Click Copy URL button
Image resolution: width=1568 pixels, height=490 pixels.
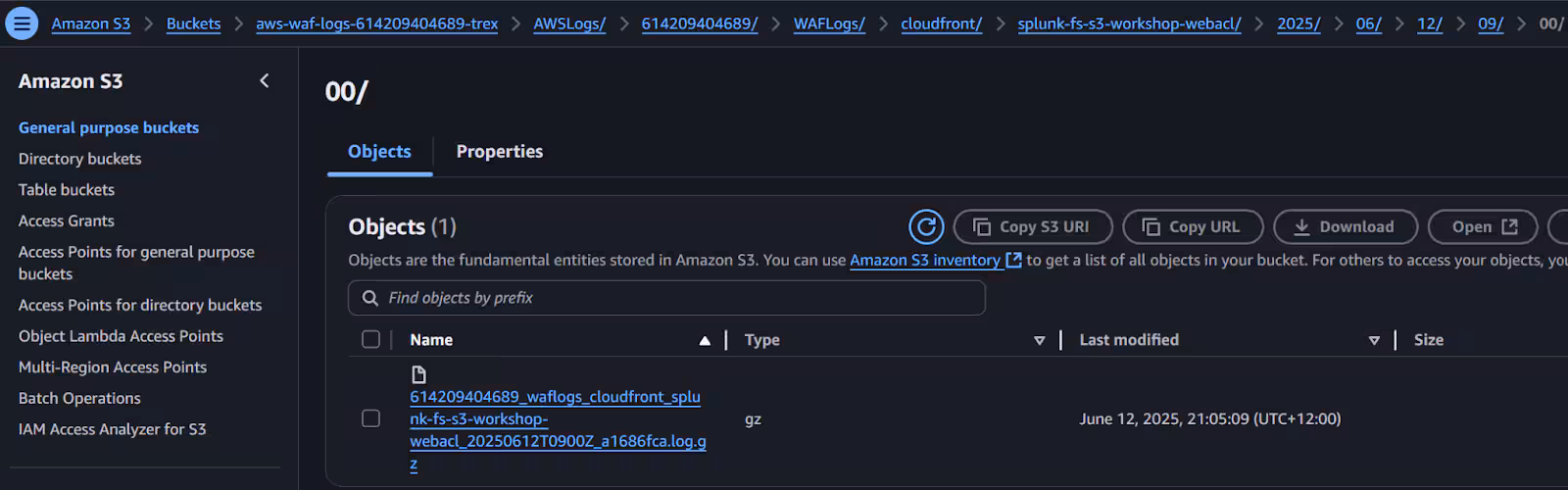coord(1192,226)
